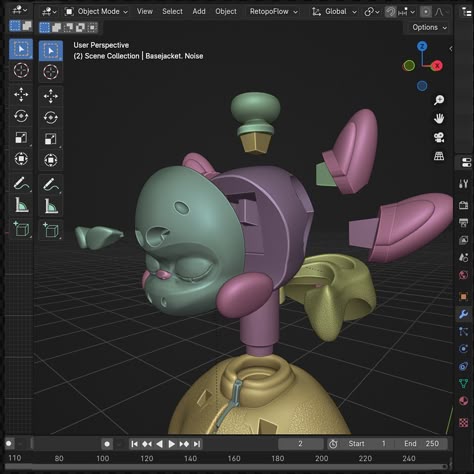Toggle auto keying record button
474x474 pixels.
pos(107,444)
